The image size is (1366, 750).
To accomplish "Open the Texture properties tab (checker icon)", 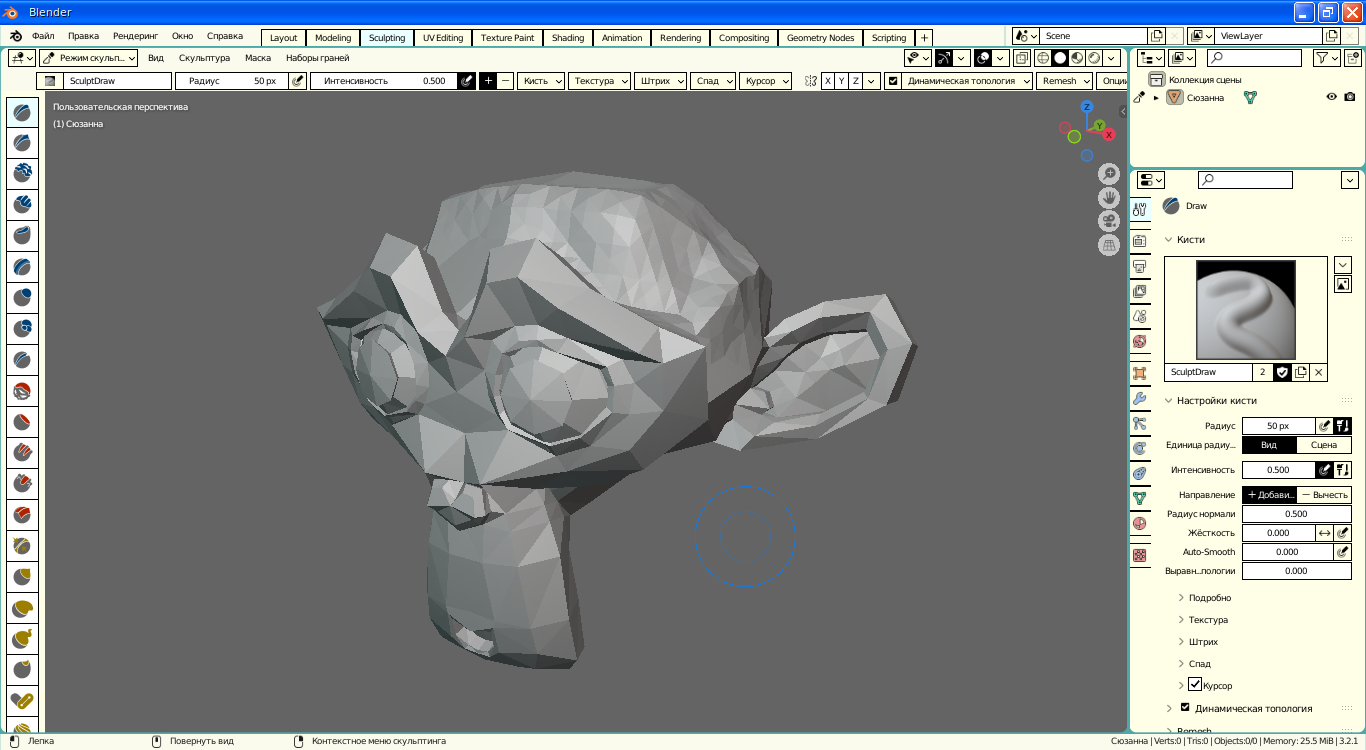I will (x=1140, y=555).
